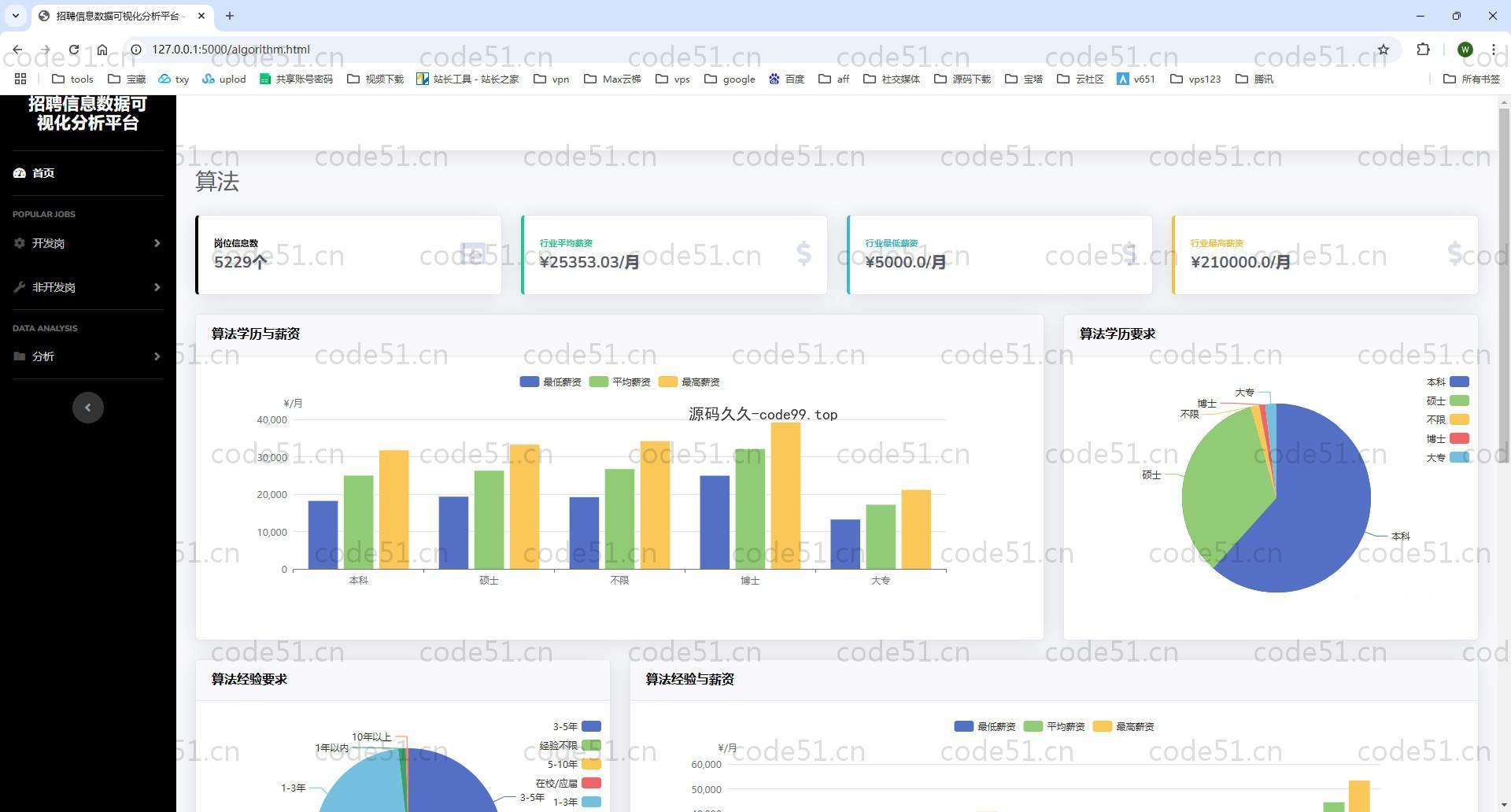Image resolution: width=1511 pixels, height=812 pixels.
Task: Expand the 分析 menu chevron
Action: (x=157, y=356)
